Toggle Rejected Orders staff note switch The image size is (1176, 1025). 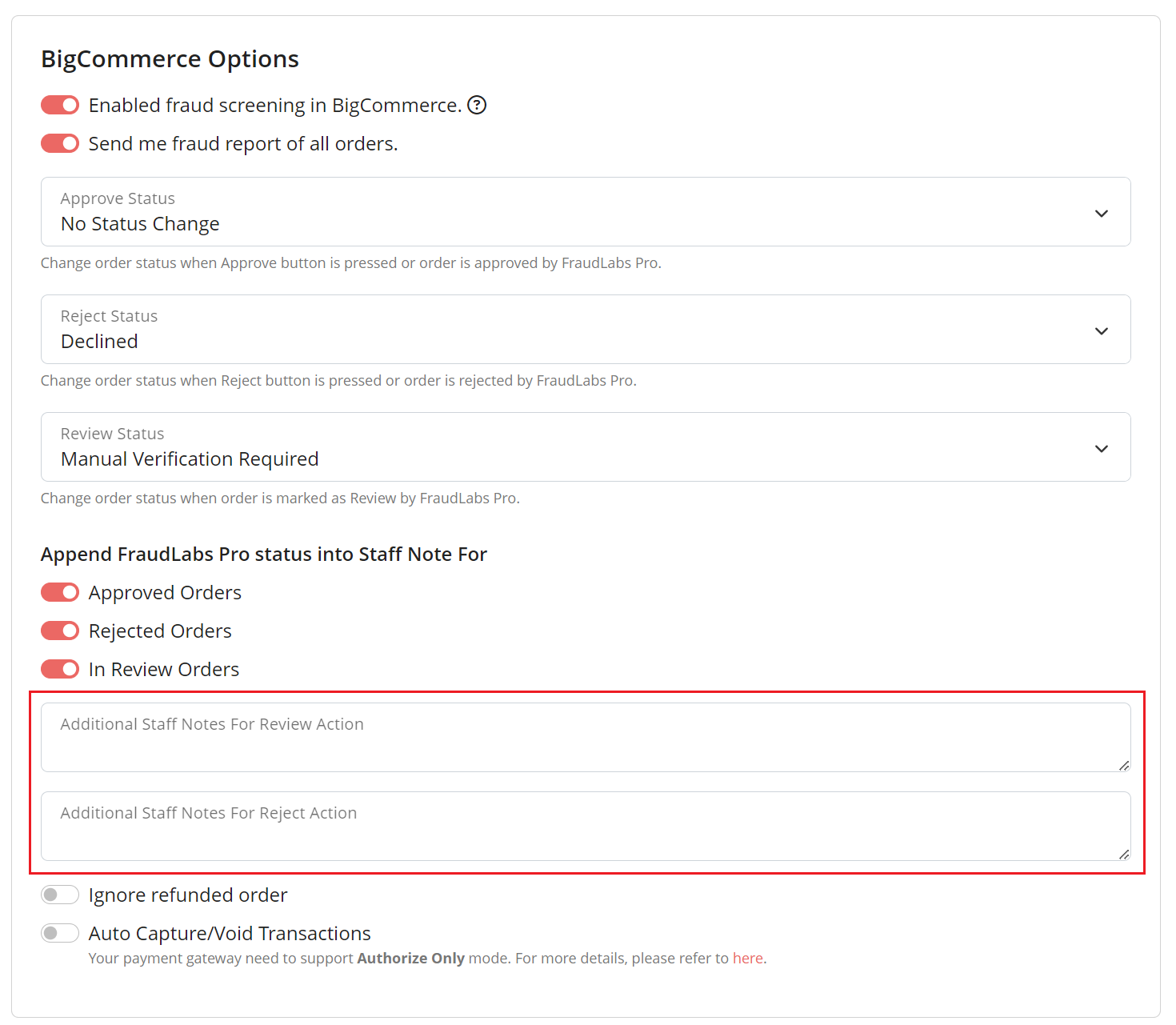[x=60, y=631]
